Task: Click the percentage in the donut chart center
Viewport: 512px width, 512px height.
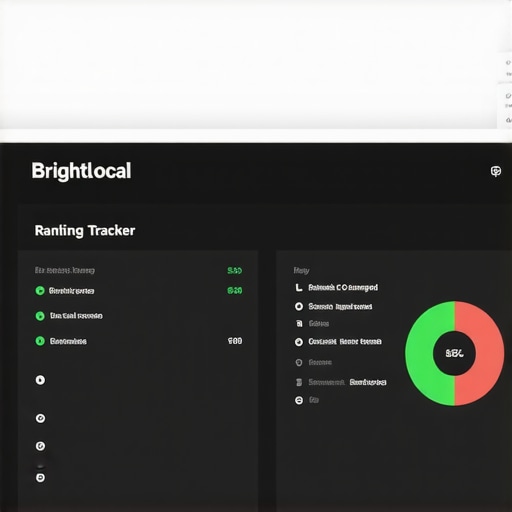Action: [x=455, y=353]
